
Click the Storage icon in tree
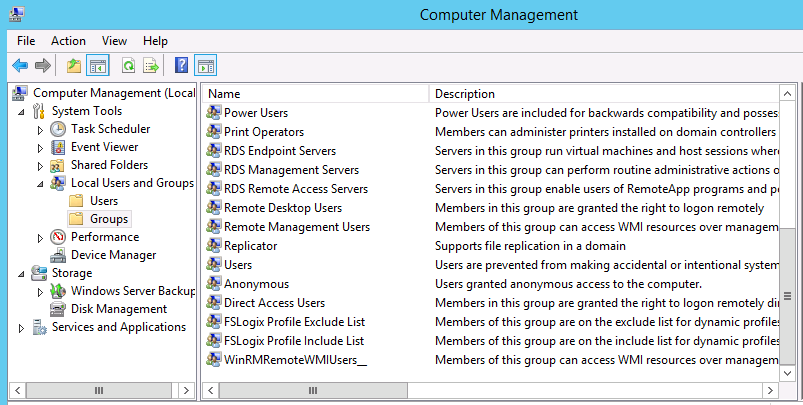coord(39,273)
